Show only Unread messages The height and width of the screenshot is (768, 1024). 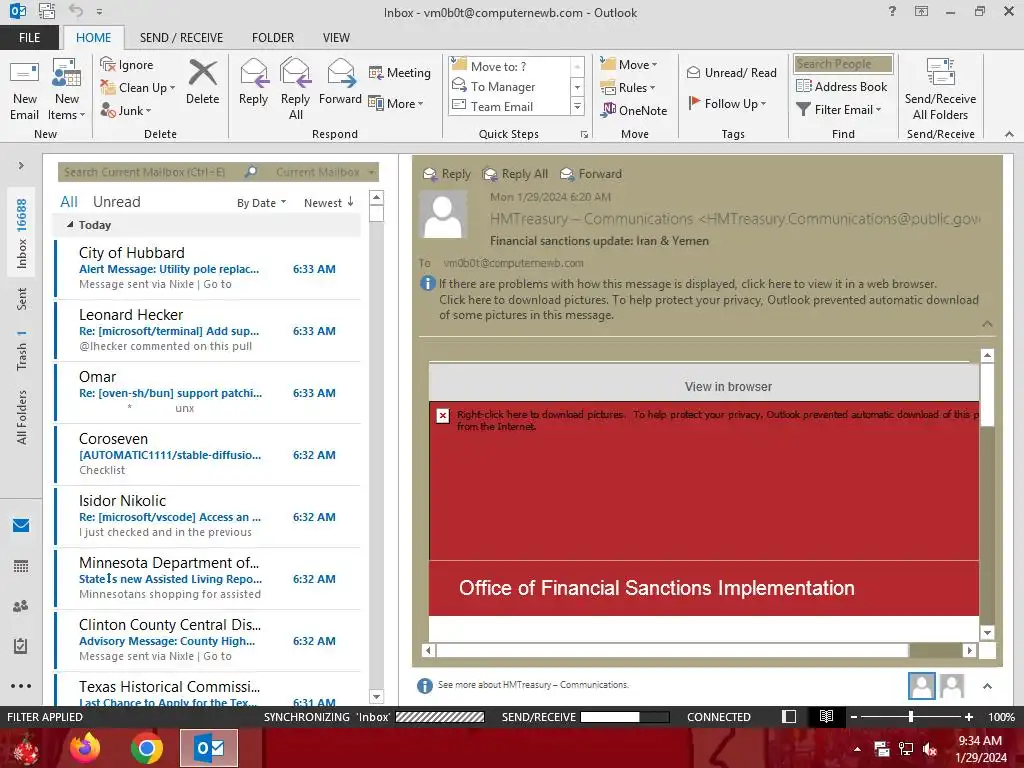pyautogui.click(x=116, y=202)
